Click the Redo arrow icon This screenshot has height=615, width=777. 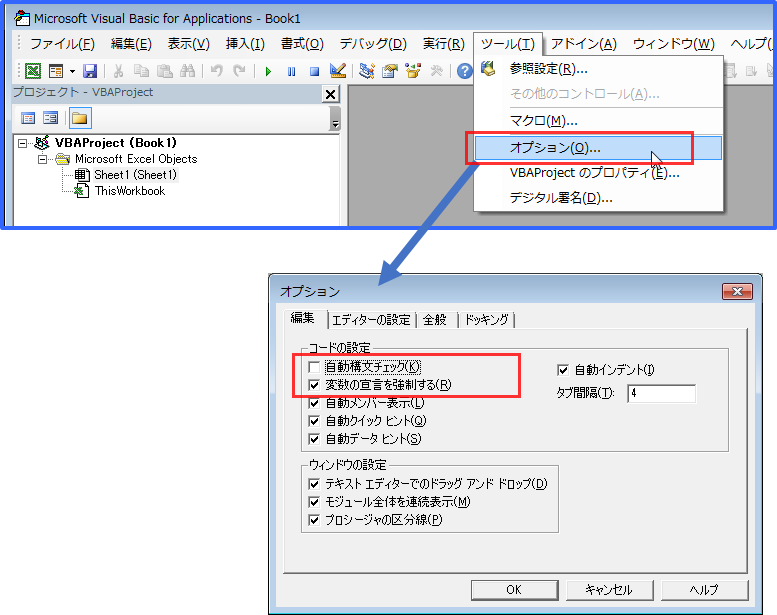pyautogui.click(x=239, y=71)
